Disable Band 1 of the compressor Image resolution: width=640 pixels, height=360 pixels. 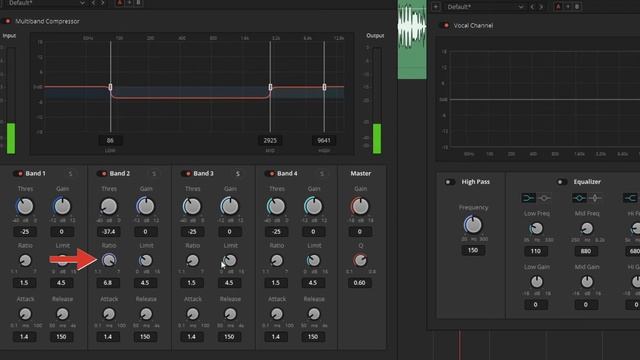pos(18,173)
